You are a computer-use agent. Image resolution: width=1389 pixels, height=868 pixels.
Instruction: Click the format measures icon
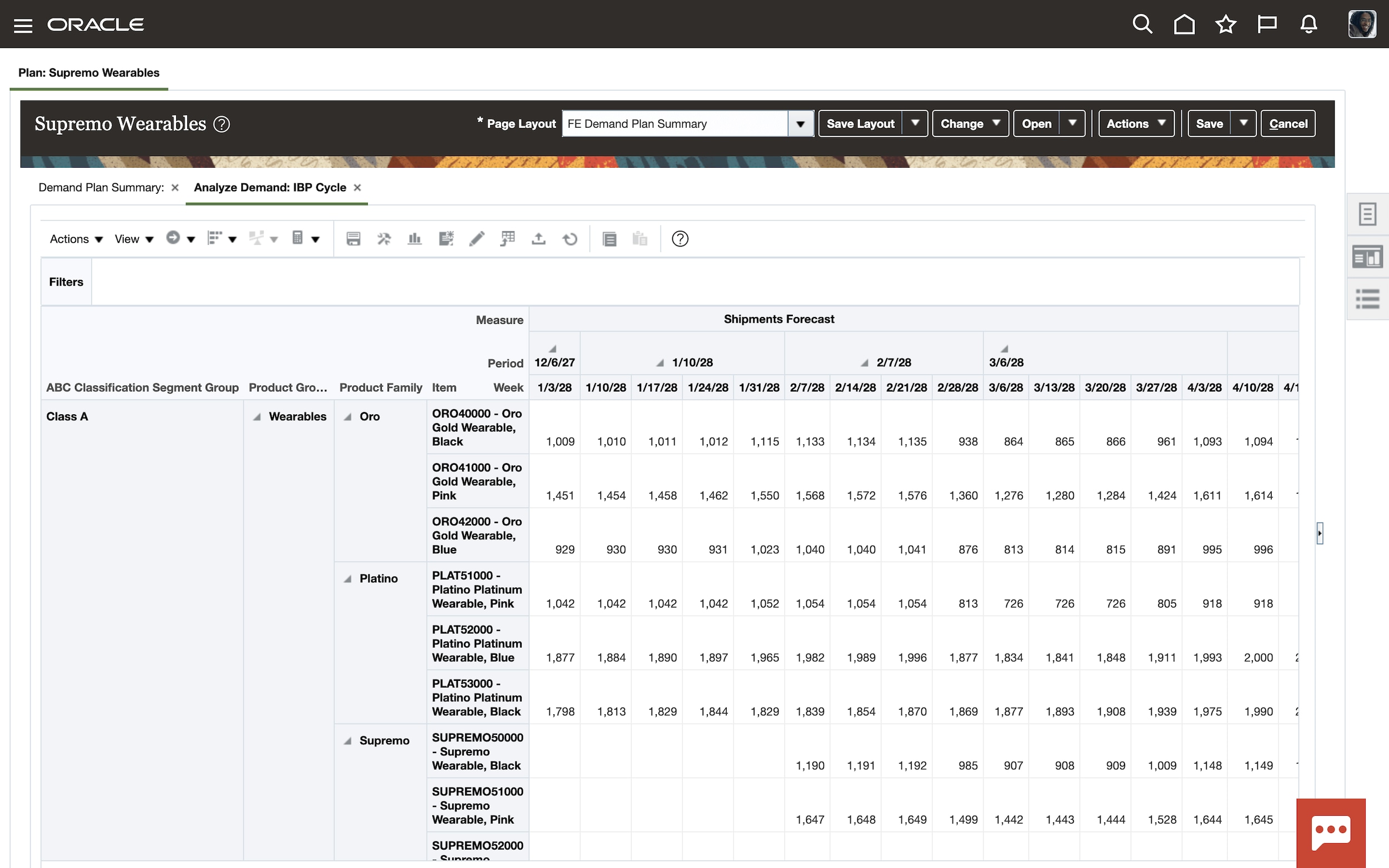446,238
